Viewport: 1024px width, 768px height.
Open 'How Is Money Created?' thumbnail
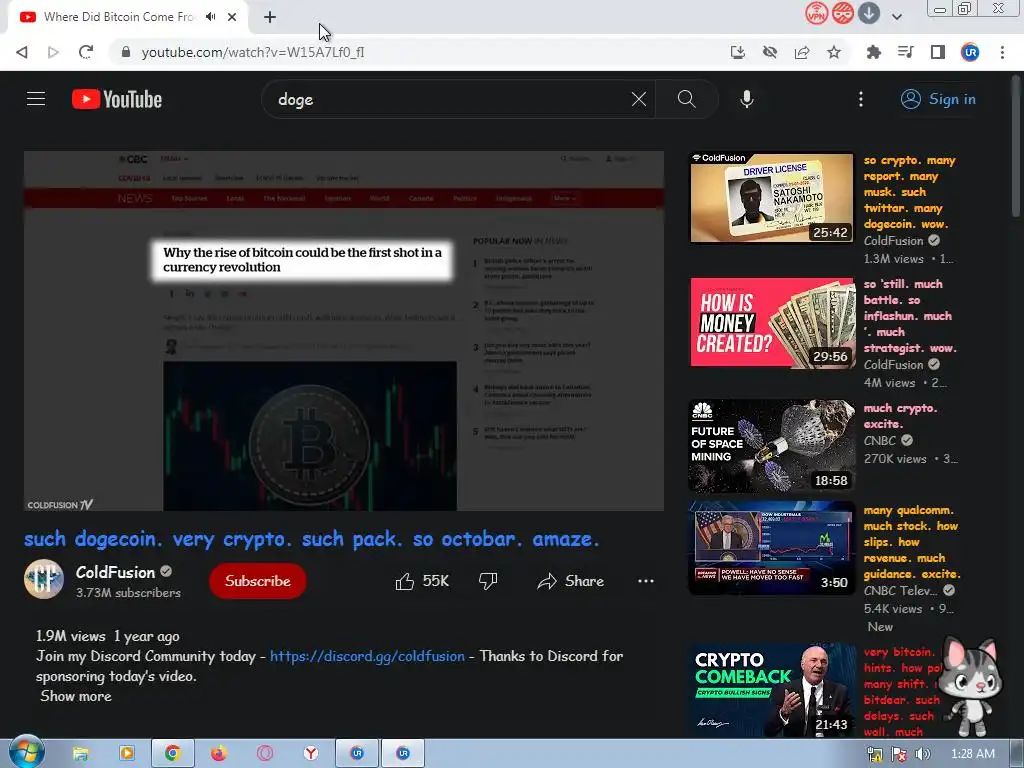(x=772, y=323)
